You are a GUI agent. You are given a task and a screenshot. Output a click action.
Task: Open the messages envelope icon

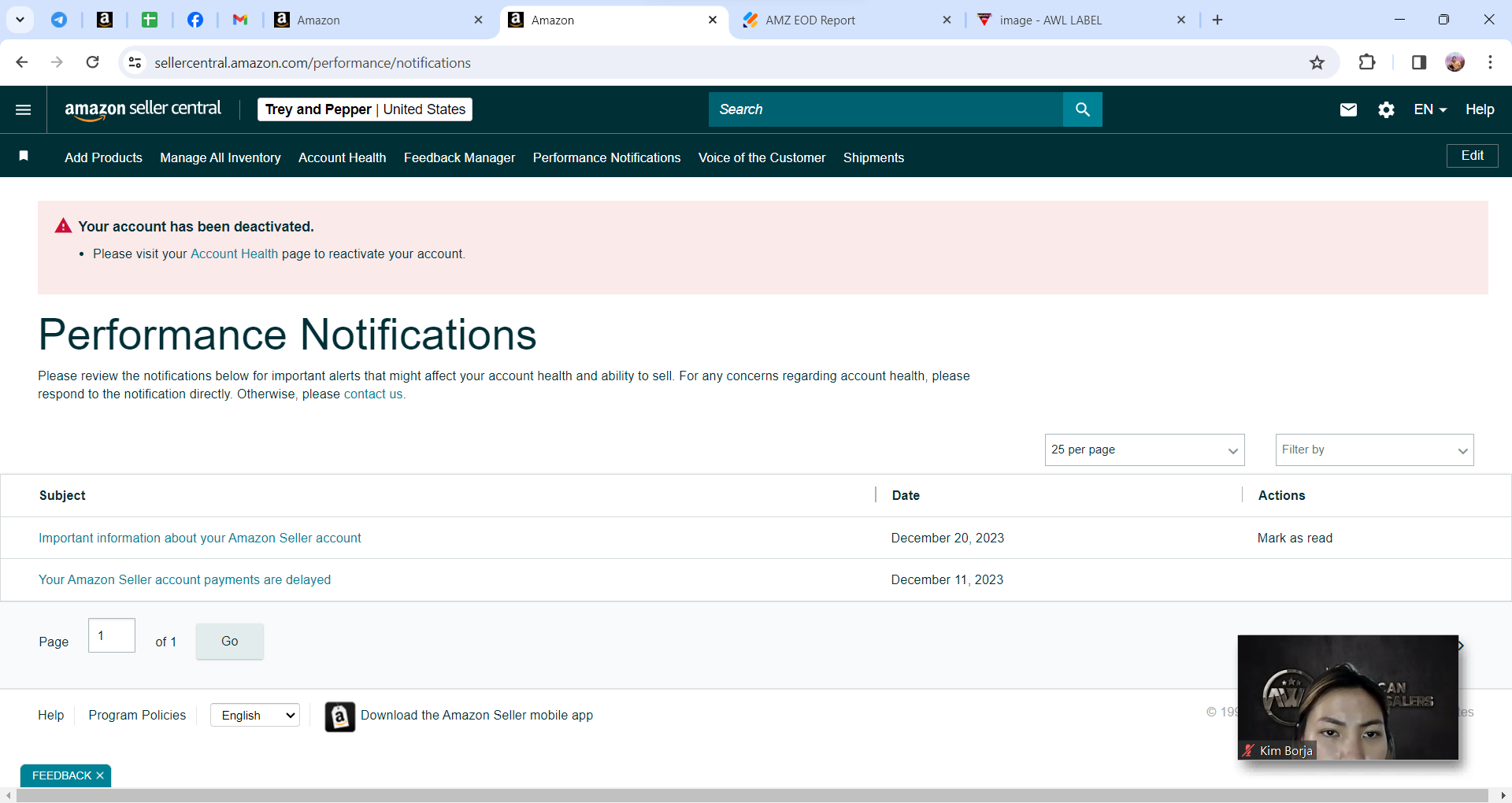coord(1348,109)
